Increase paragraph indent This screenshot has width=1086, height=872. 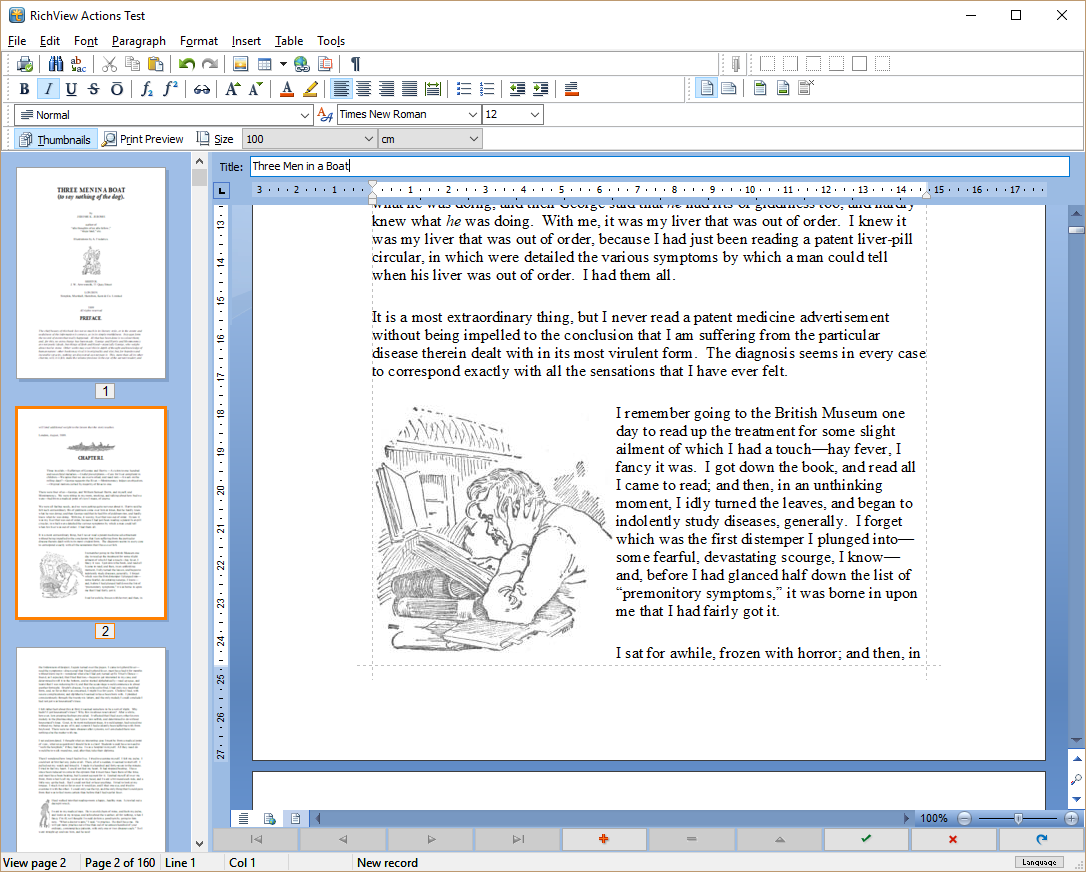(x=541, y=89)
